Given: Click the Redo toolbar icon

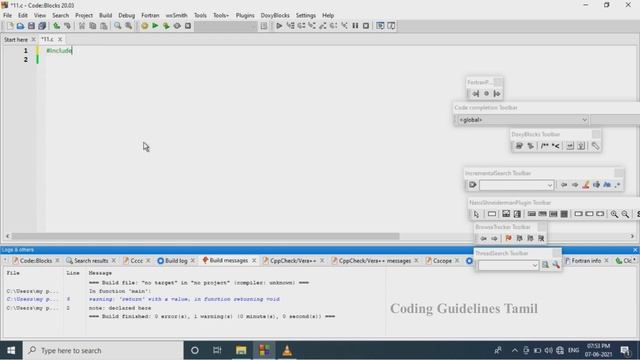Looking at the screenshot, I should click(67, 26).
